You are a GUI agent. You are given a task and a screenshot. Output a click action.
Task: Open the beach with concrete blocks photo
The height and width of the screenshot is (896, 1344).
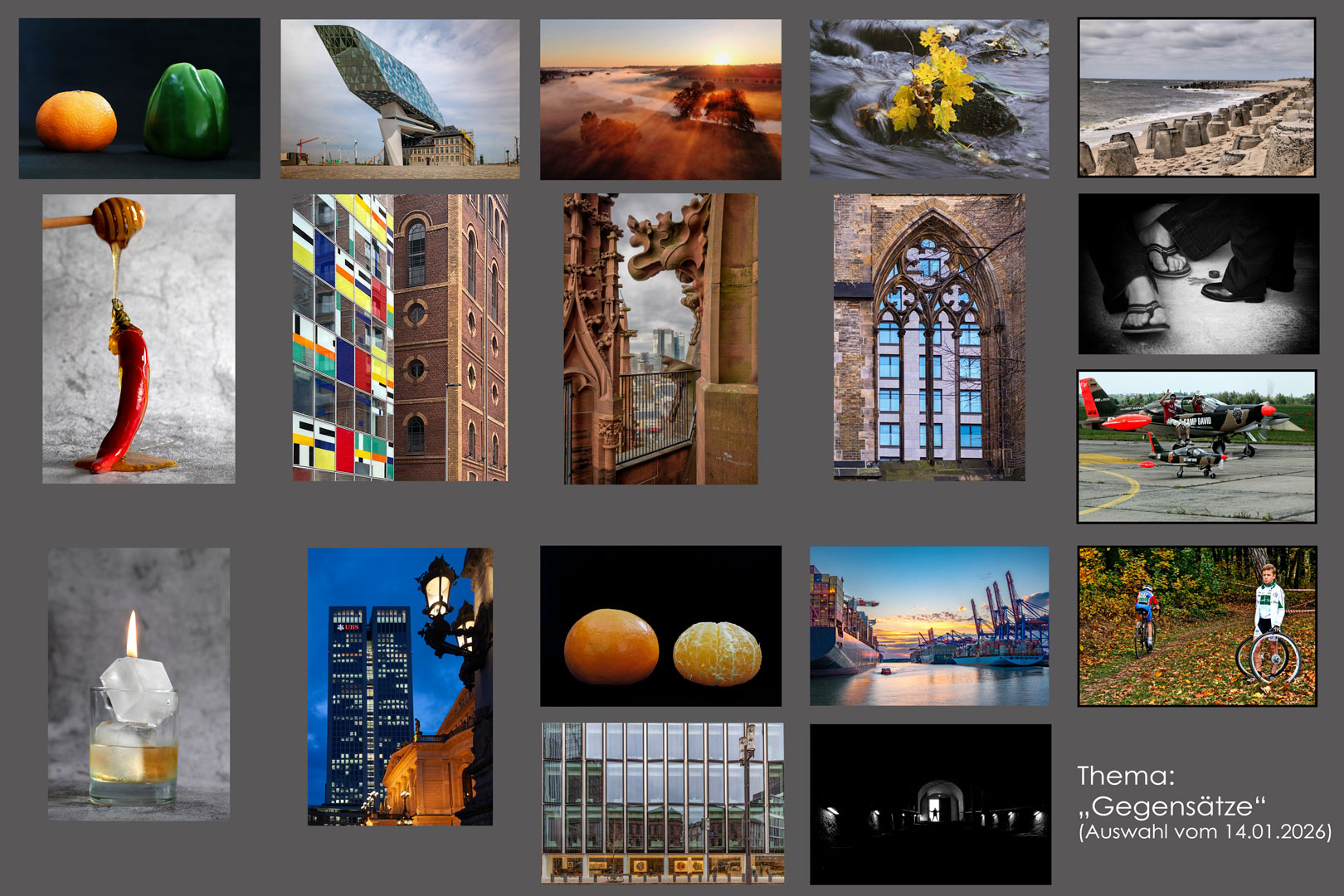point(1196,97)
